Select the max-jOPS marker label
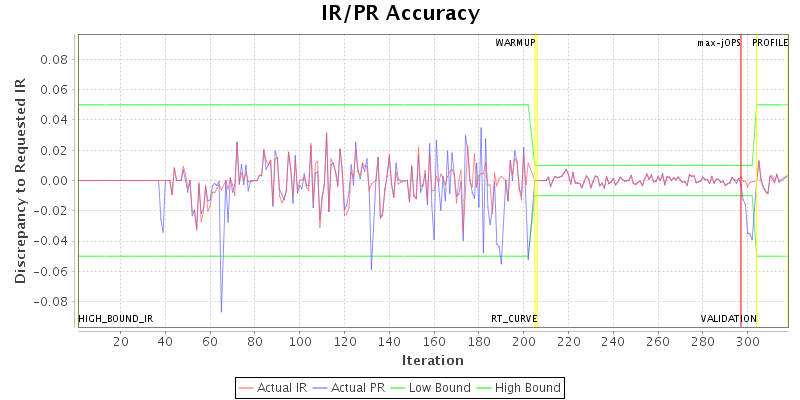 [719, 43]
